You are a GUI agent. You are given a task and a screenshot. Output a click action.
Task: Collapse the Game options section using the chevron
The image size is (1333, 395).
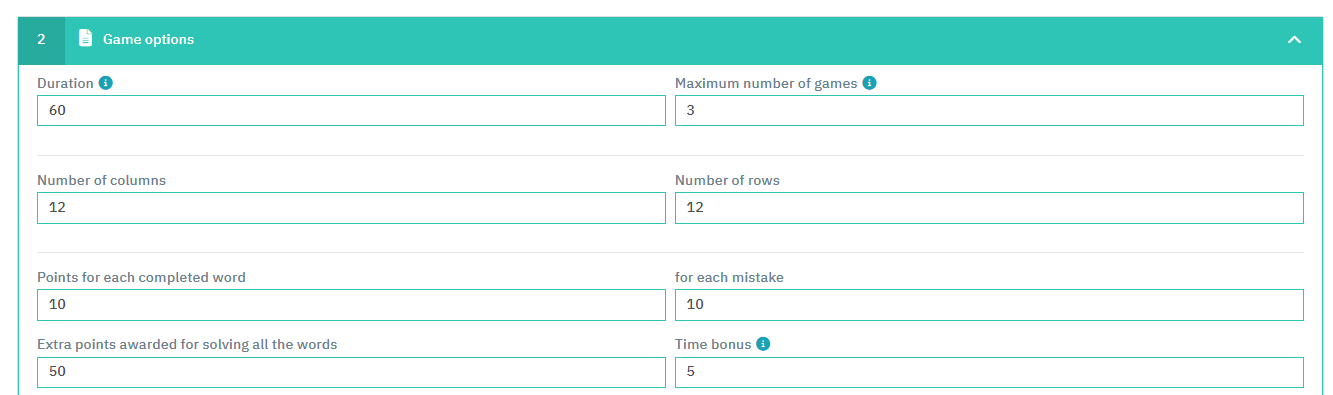click(x=1294, y=40)
